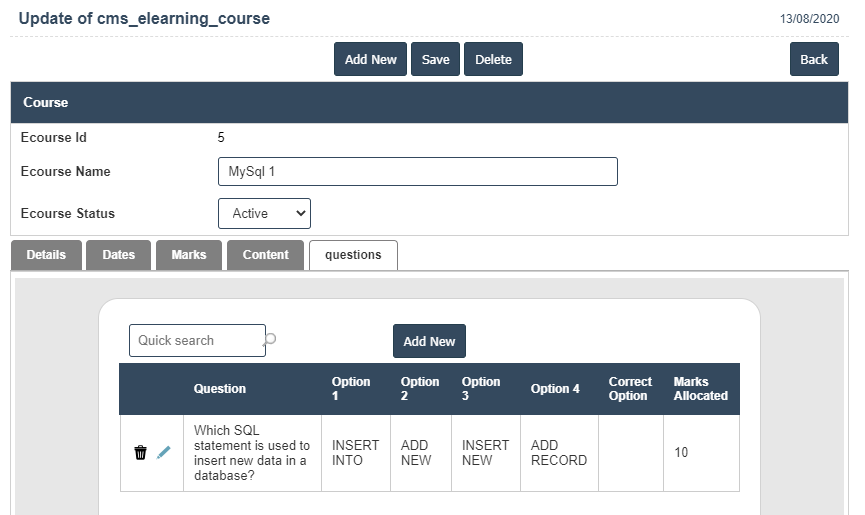Select the questions tab

coord(353,255)
